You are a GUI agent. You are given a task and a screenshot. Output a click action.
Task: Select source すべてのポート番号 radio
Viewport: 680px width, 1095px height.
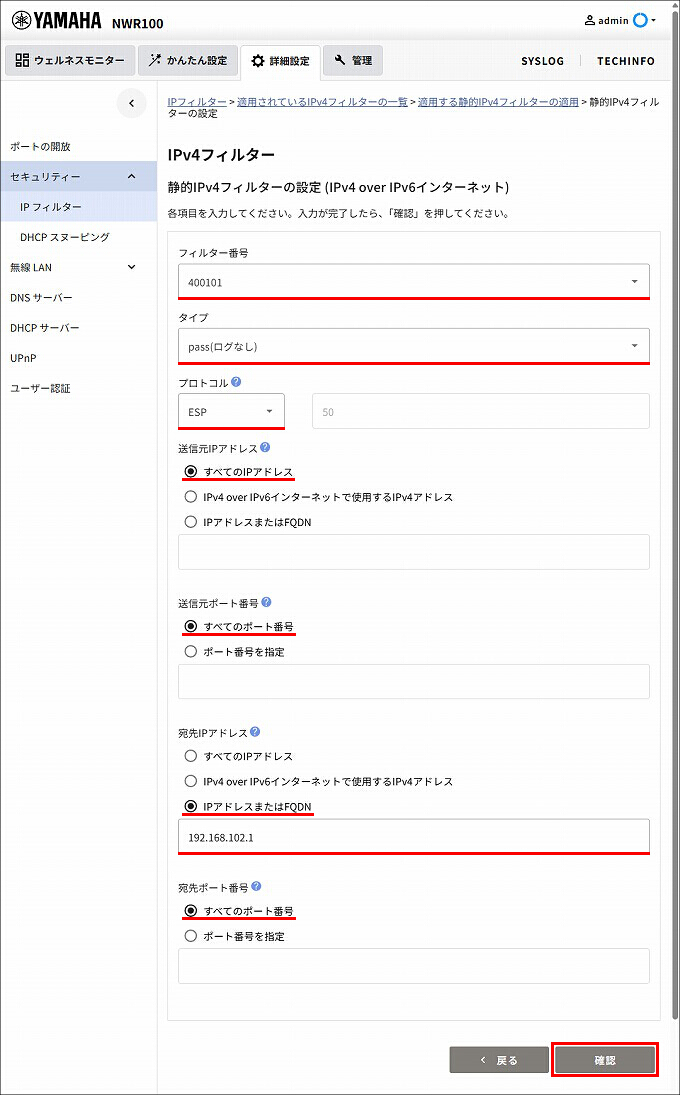tap(191, 626)
